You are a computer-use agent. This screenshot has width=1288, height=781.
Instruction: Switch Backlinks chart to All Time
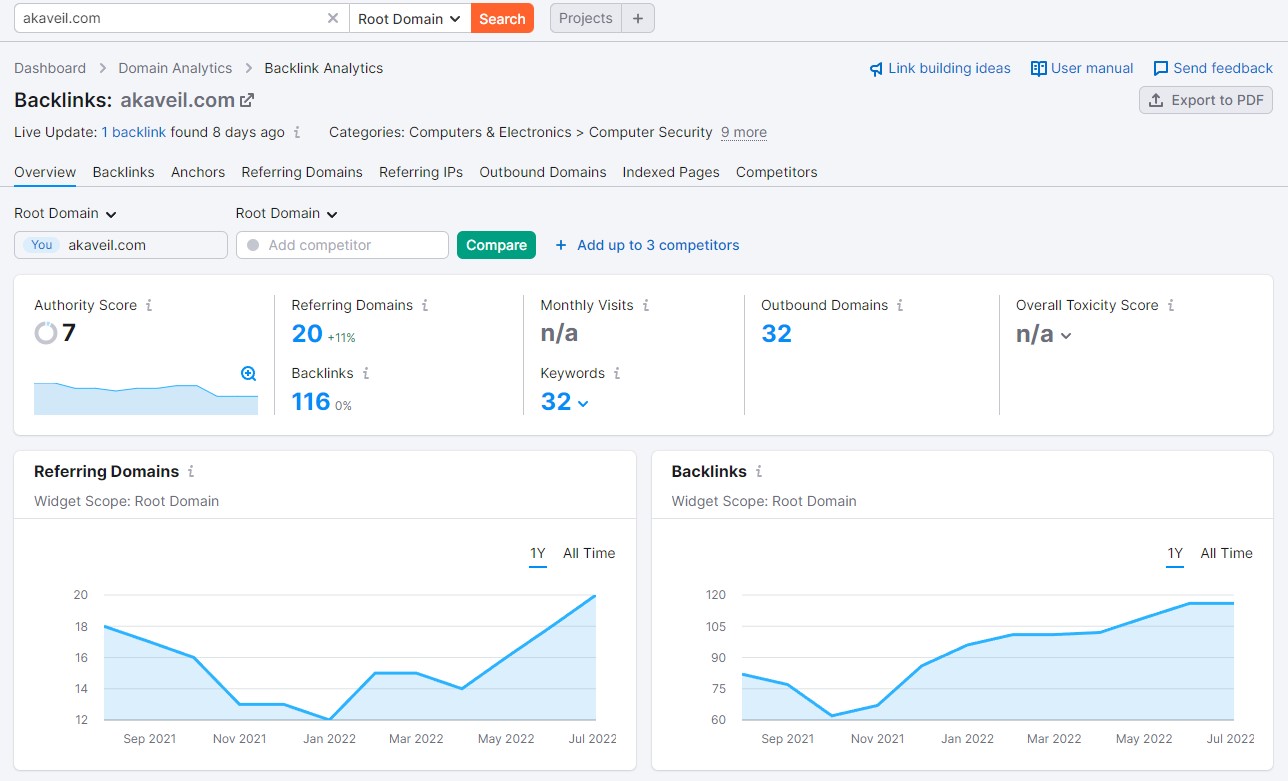1226,553
